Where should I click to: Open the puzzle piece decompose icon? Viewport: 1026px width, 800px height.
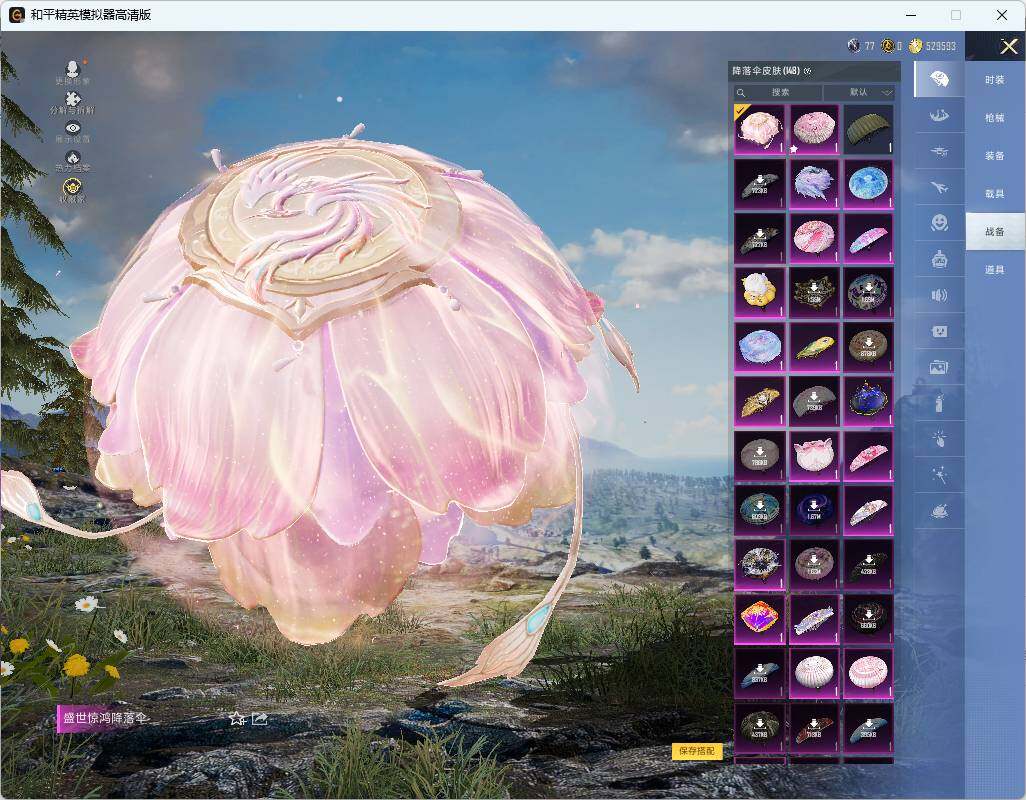click(x=73, y=99)
